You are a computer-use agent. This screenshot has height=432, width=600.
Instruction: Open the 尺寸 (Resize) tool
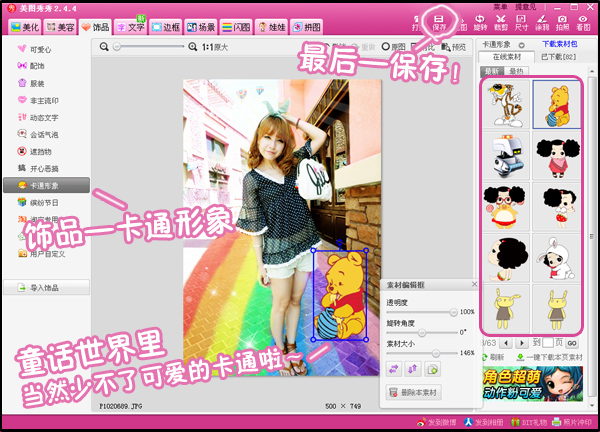click(521, 23)
